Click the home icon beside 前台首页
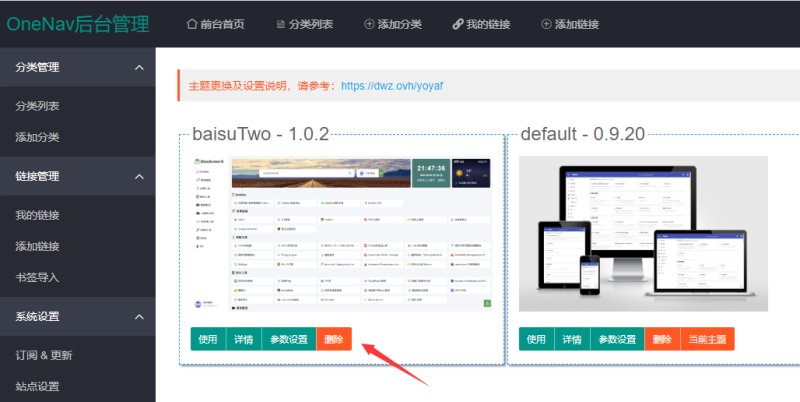Image resolution: width=800 pixels, height=402 pixels. click(x=191, y=24)
